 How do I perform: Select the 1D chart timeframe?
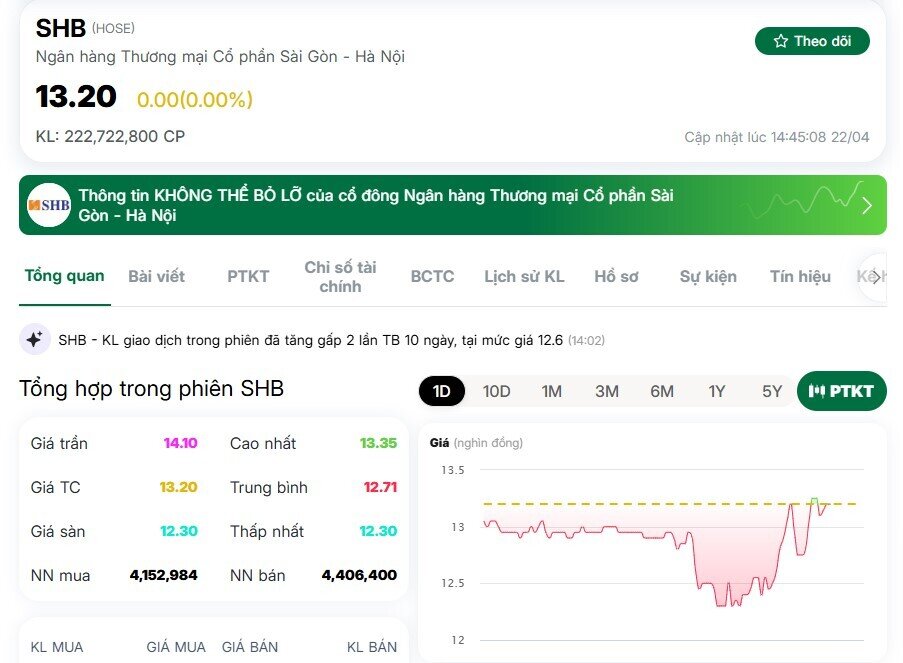point(442,391)
